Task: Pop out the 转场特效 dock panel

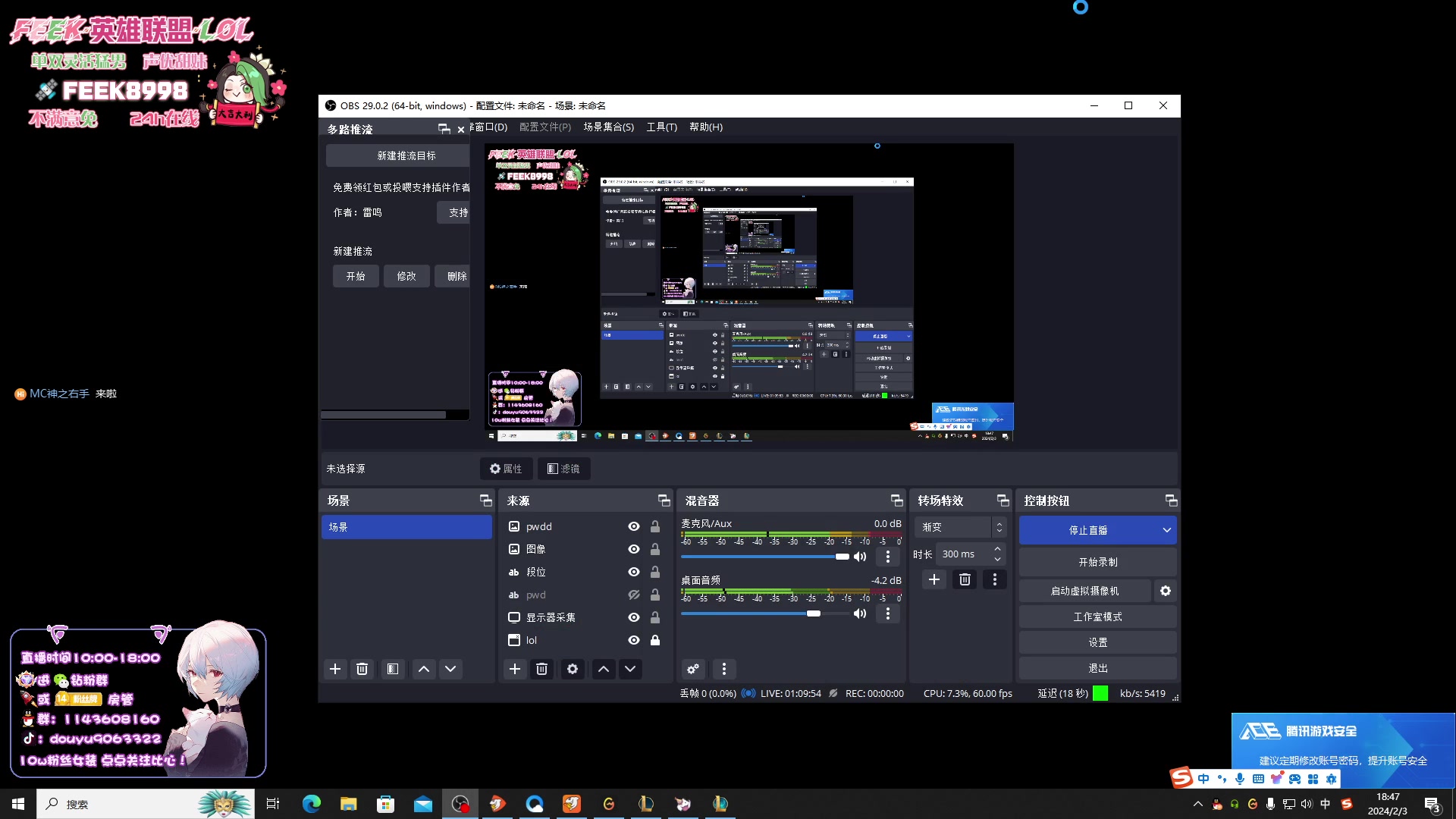Action: pyautogui.click(x=1003, y=500)
